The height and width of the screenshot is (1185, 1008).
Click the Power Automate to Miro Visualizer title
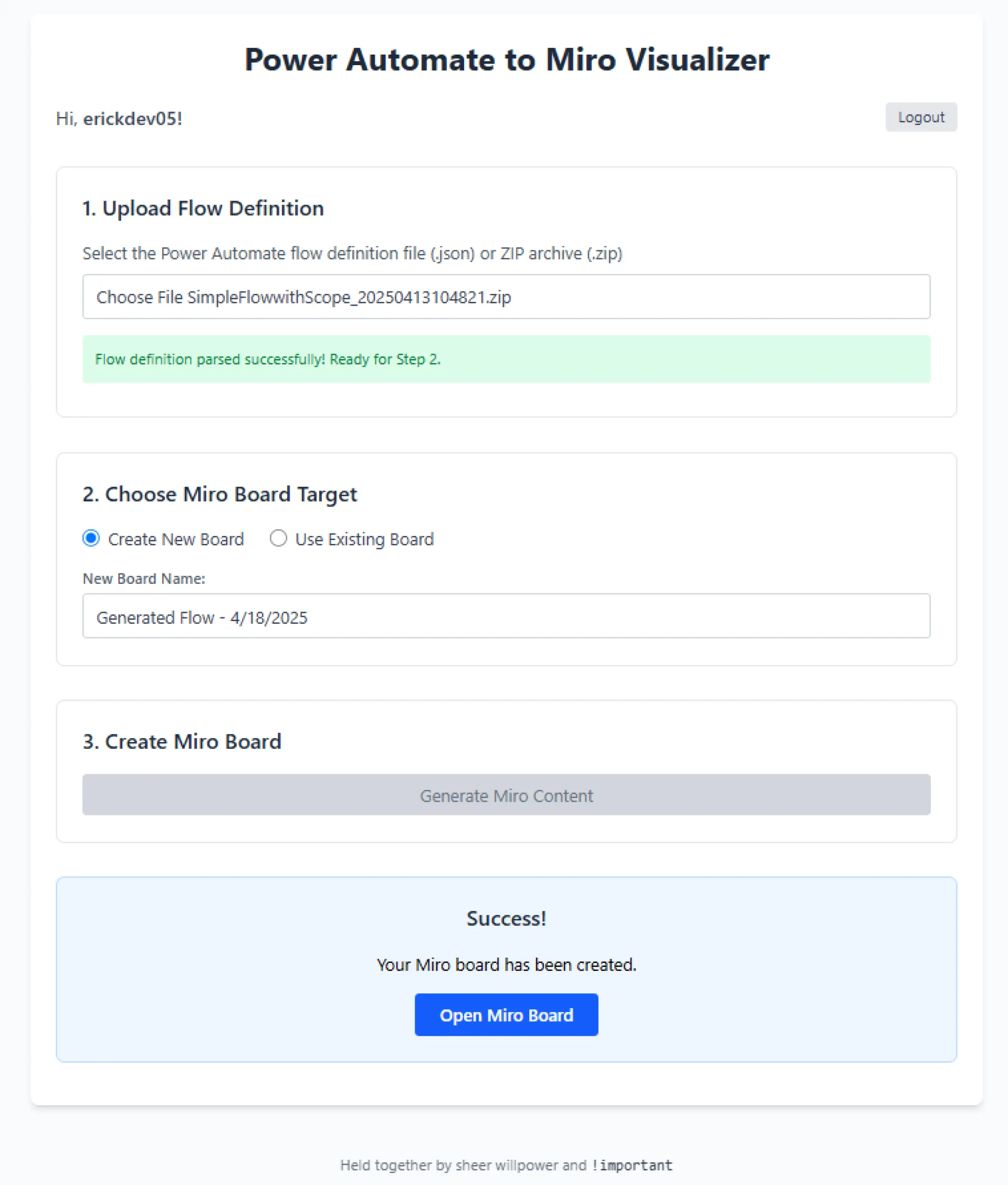coord(507,59)
